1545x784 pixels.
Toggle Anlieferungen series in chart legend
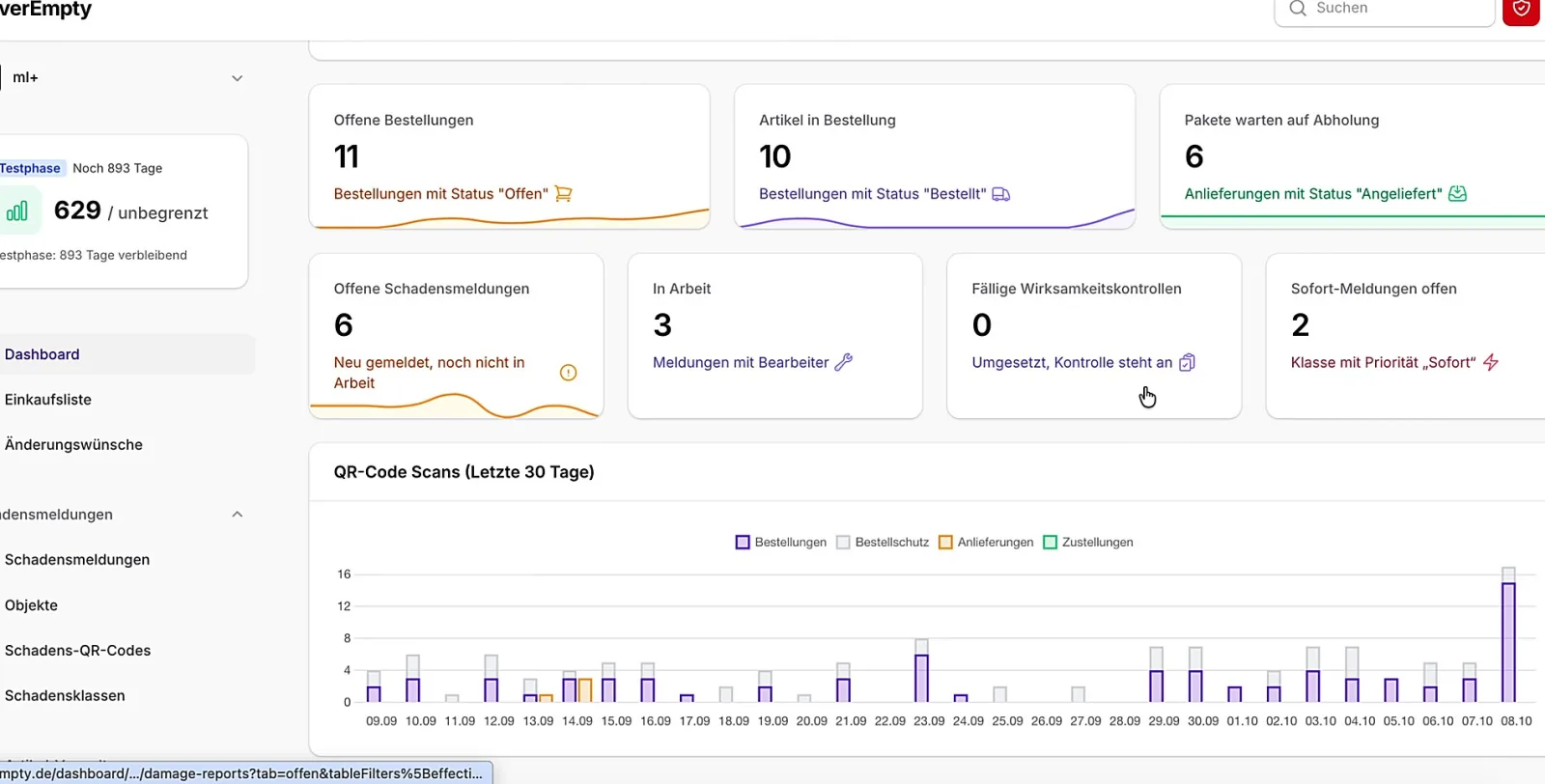tap(986, 543)
